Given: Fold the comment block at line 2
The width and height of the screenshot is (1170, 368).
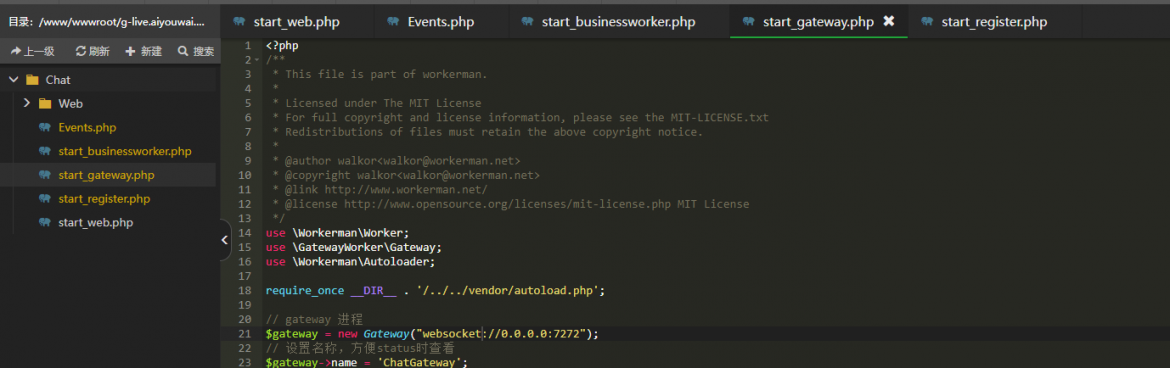Looking at the screenshot, I should click(257, 60).
